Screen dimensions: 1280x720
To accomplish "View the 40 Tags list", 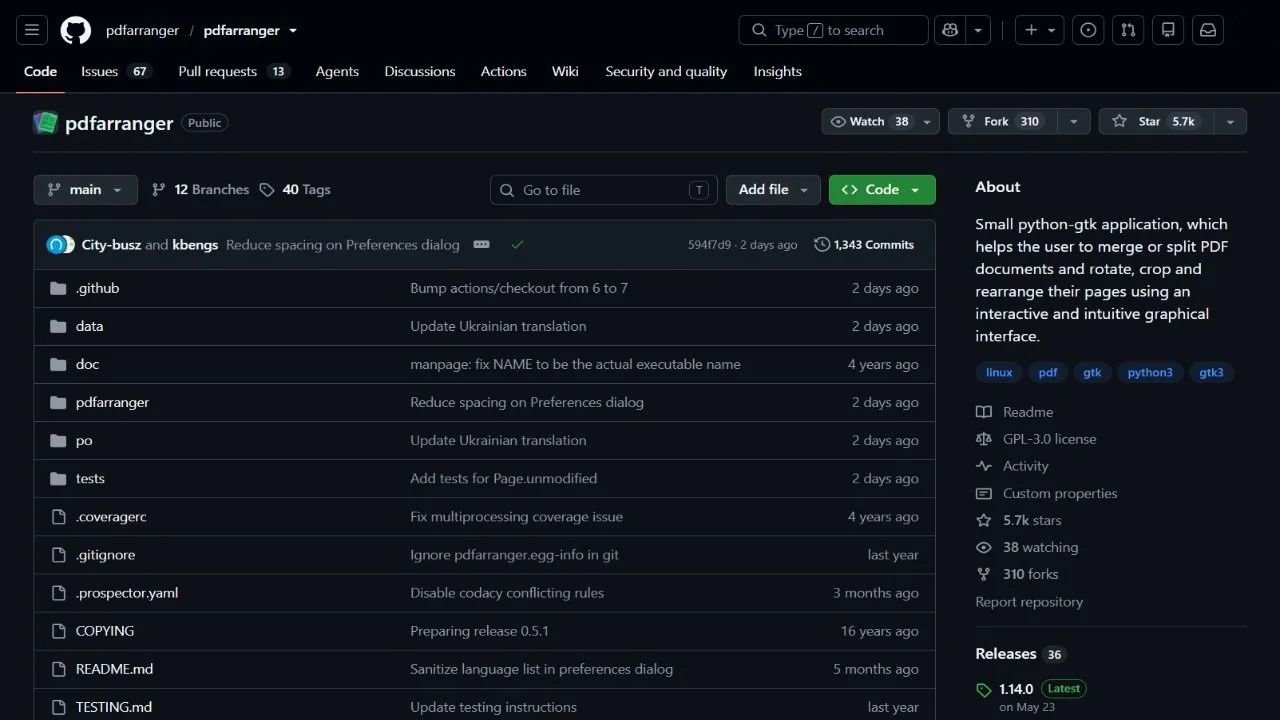I will 295,190.
